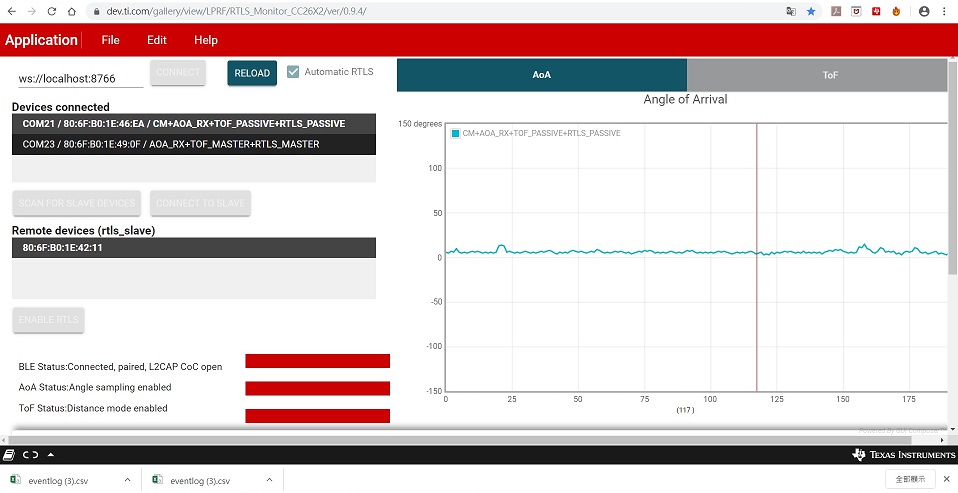958x493 pixels.
Task: Click the teal legend swatch in chart
Action: [455, 133]
